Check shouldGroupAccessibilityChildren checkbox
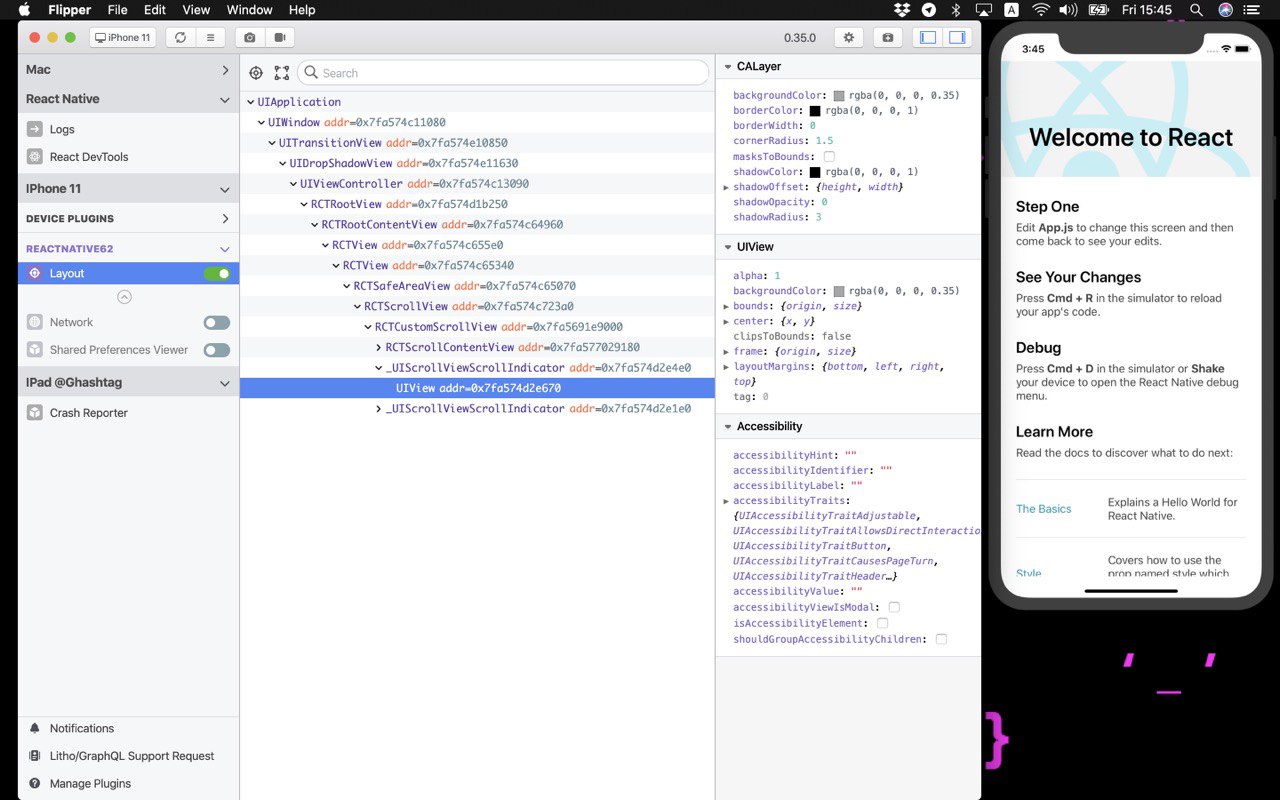Screen dimensions: 1280x800 [941, 639]
